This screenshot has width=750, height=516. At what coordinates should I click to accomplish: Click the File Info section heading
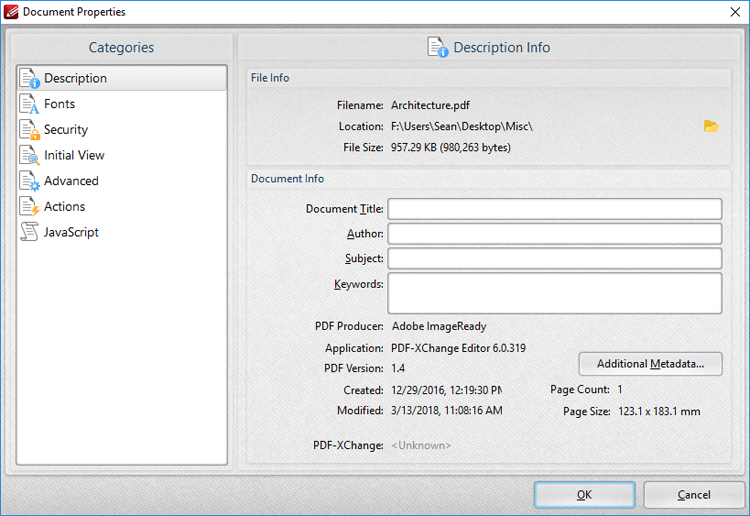(x=270, y=77)
